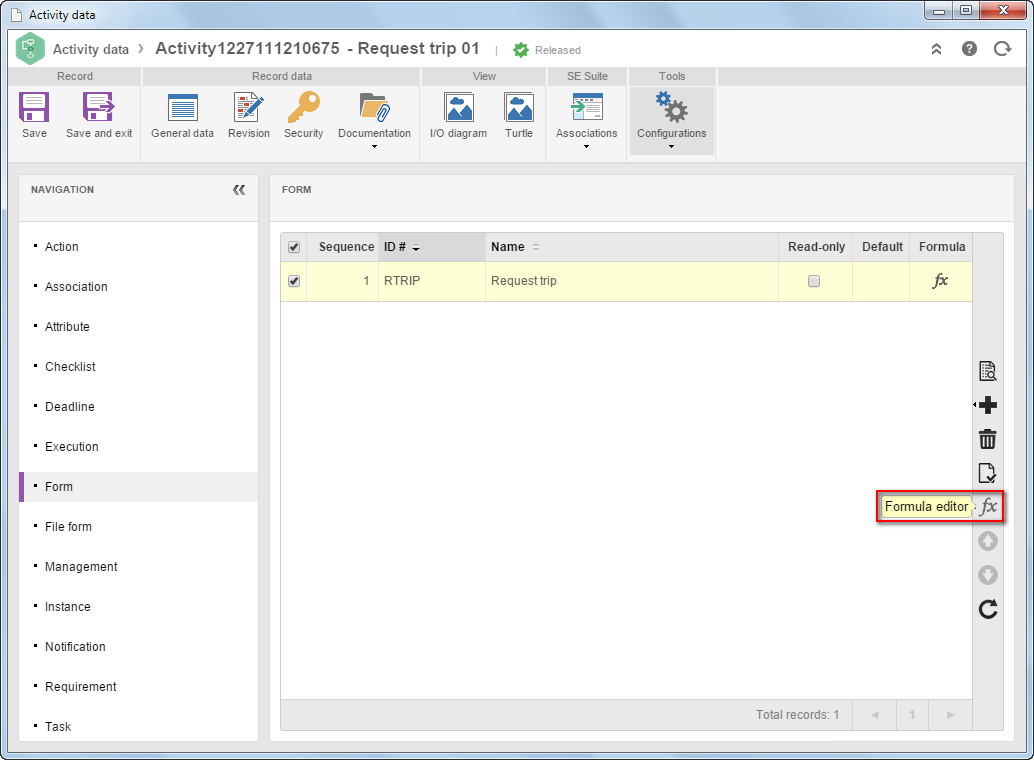The image size is (1034, 760).
Task: Click the refresh arrow beside the table
Action: (987, 609)
